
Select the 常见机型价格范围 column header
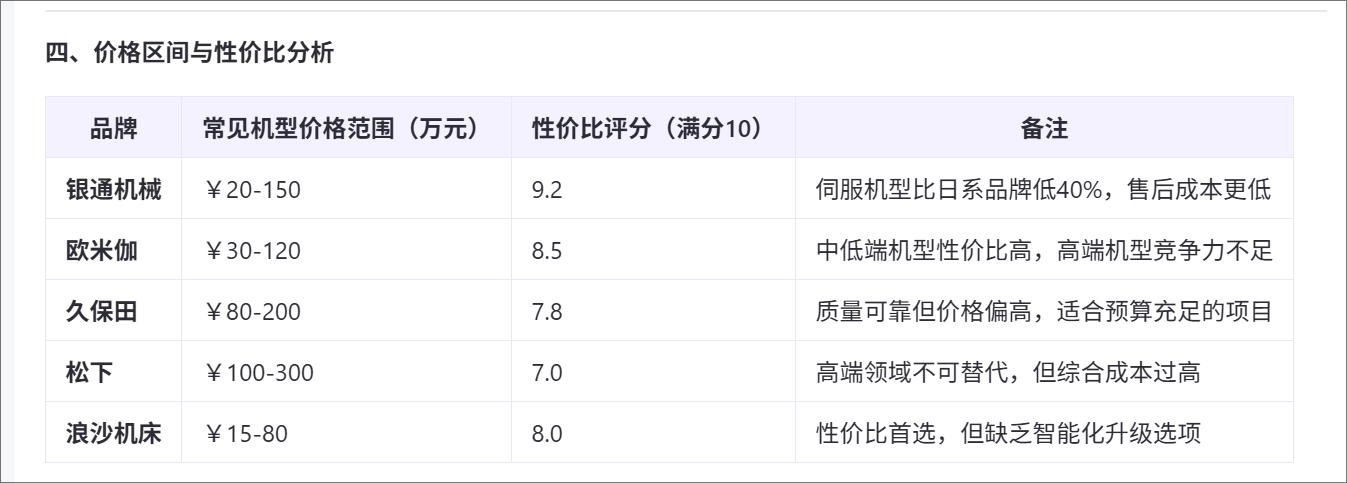(x=340, y=128)
